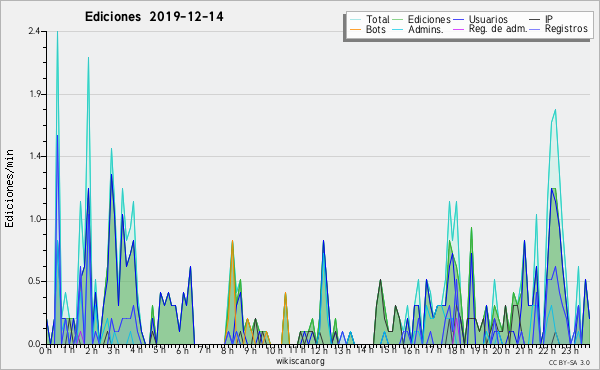Click the "5 h" x-axis label

pyautogui.click(x=159, y=350)
